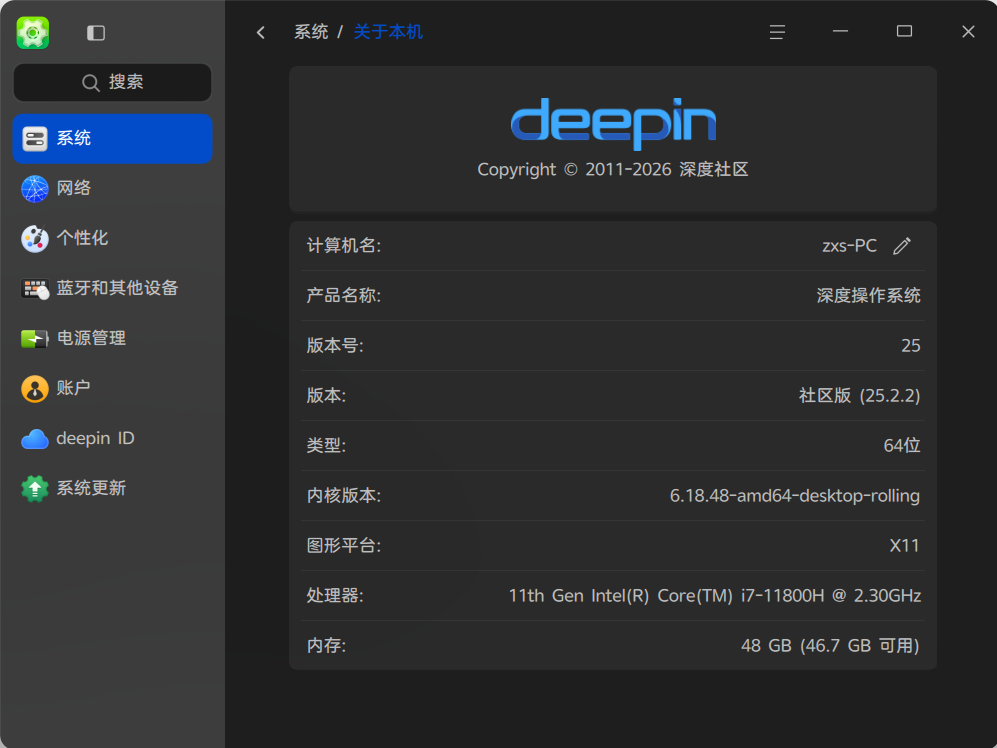997x748 pixels.
Task: Maximize the Control Center window
Action: (904, 32)
